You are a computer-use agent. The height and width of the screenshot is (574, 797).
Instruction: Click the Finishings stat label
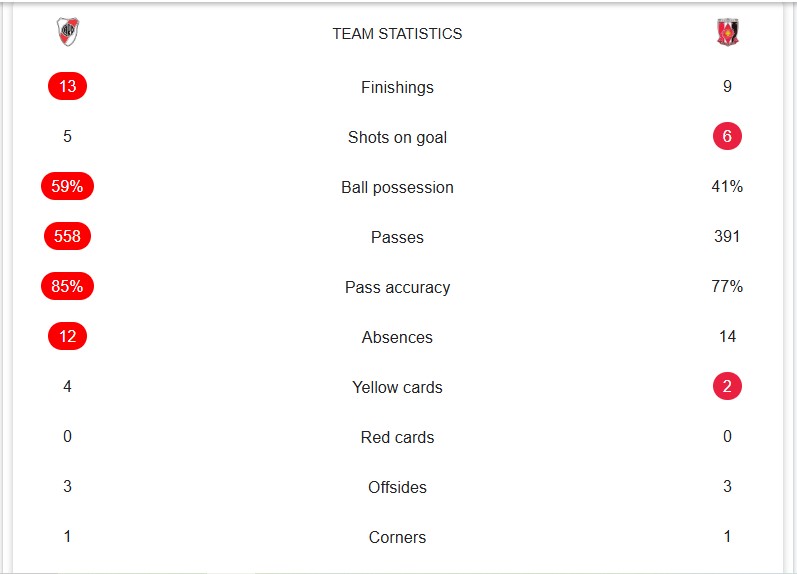coord(397,88)
